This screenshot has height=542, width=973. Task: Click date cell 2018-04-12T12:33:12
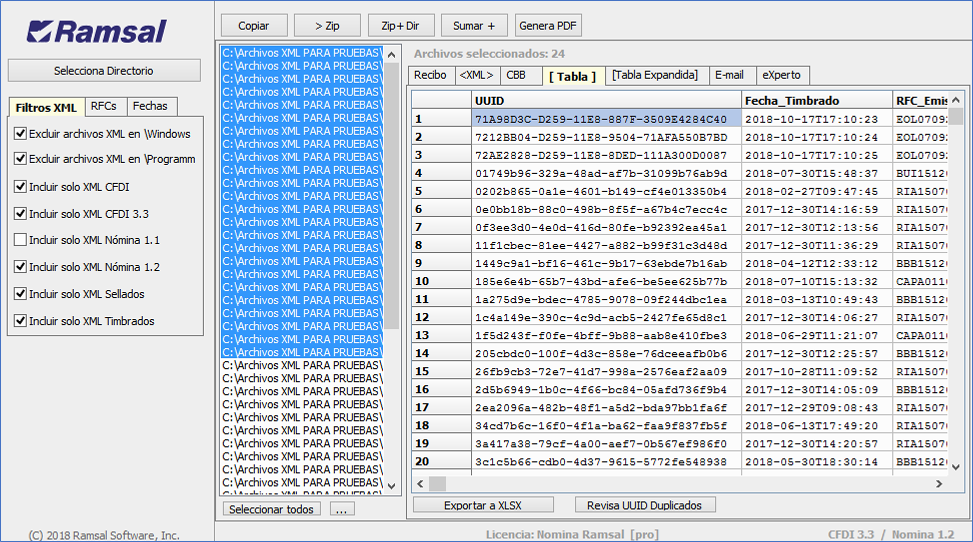click(x=817, y=263)
